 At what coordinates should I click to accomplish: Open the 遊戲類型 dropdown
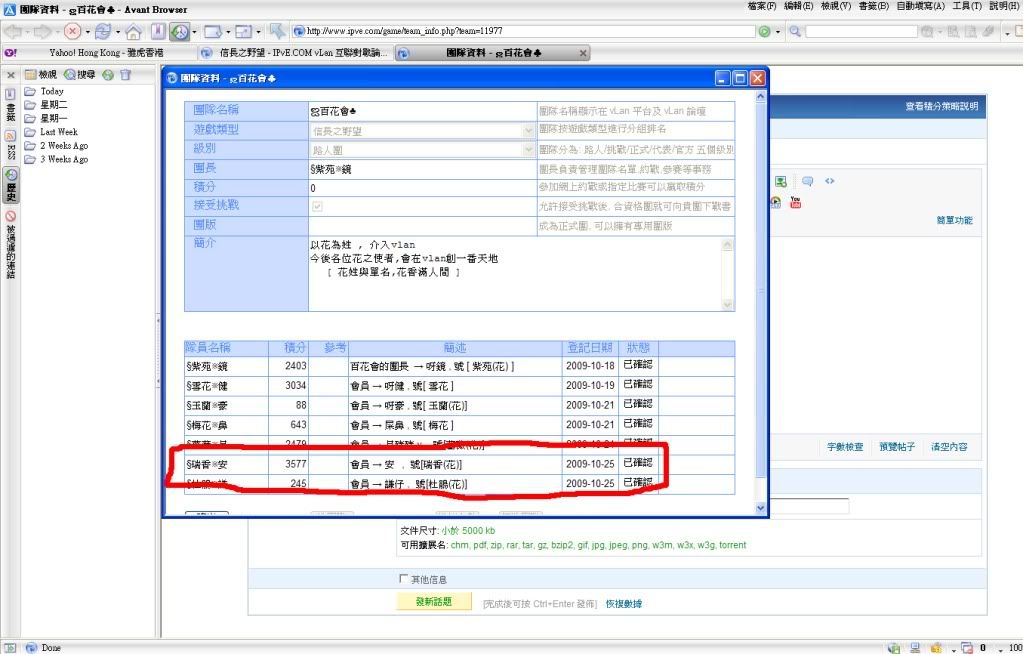528,130
